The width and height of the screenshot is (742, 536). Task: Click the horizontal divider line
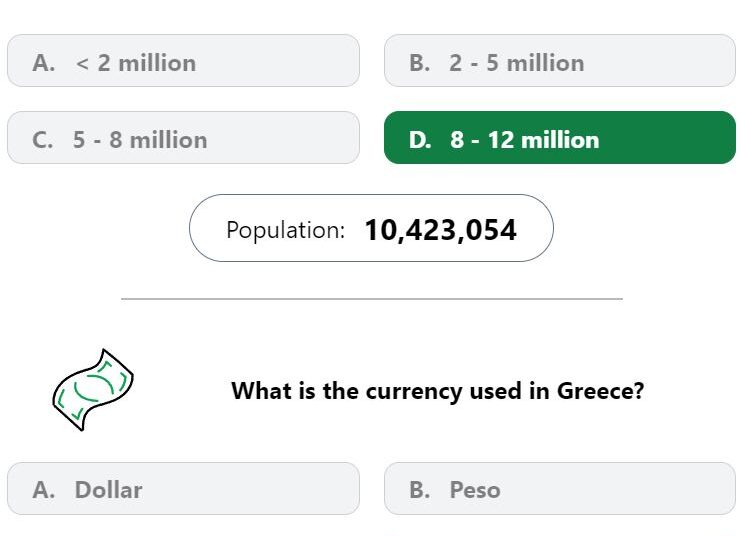[x=372, y=299]
